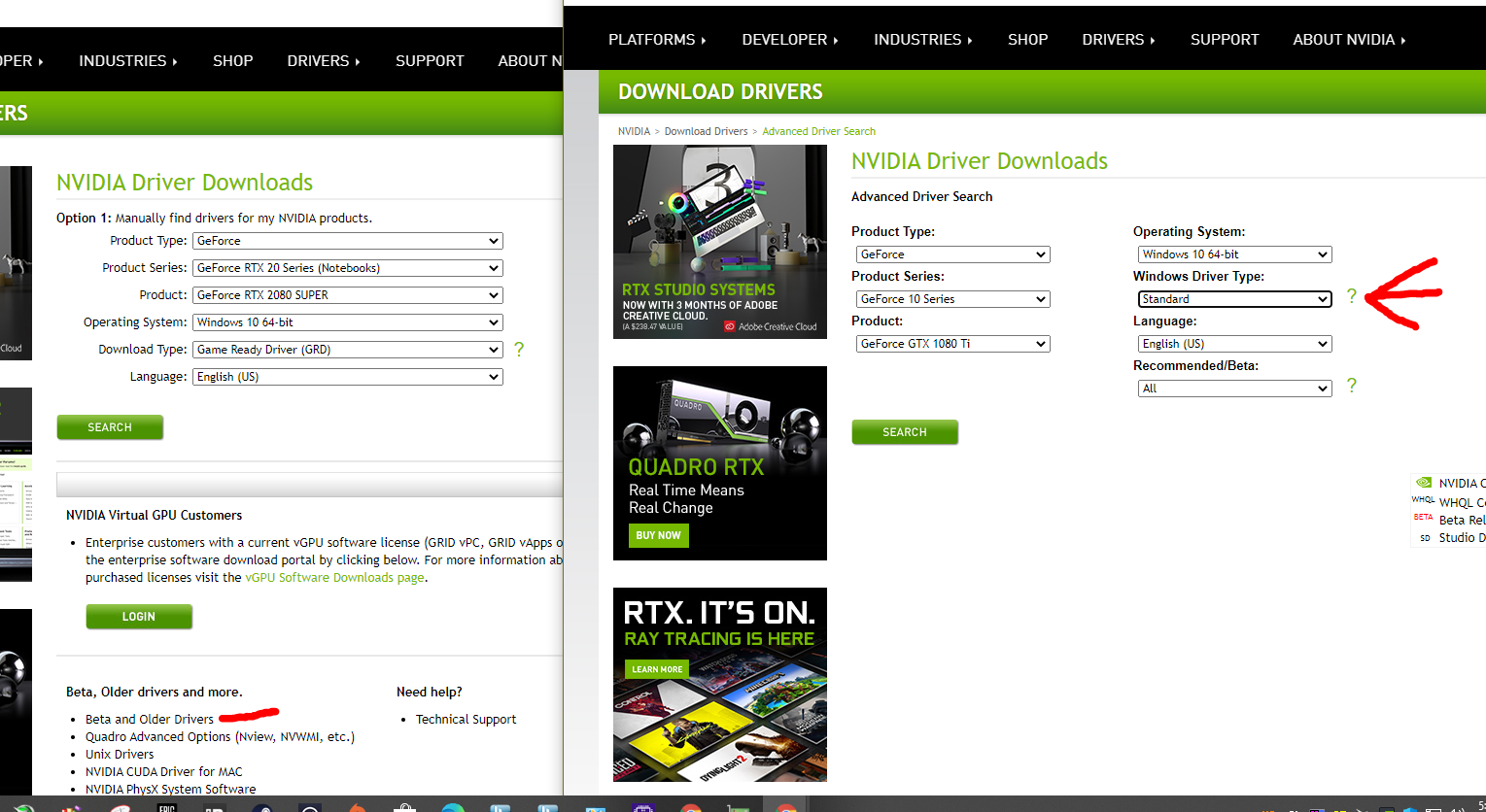1486x812 pixels.
Task: Click the NVIDIA logo legend icon
Action: (1424, 483)
